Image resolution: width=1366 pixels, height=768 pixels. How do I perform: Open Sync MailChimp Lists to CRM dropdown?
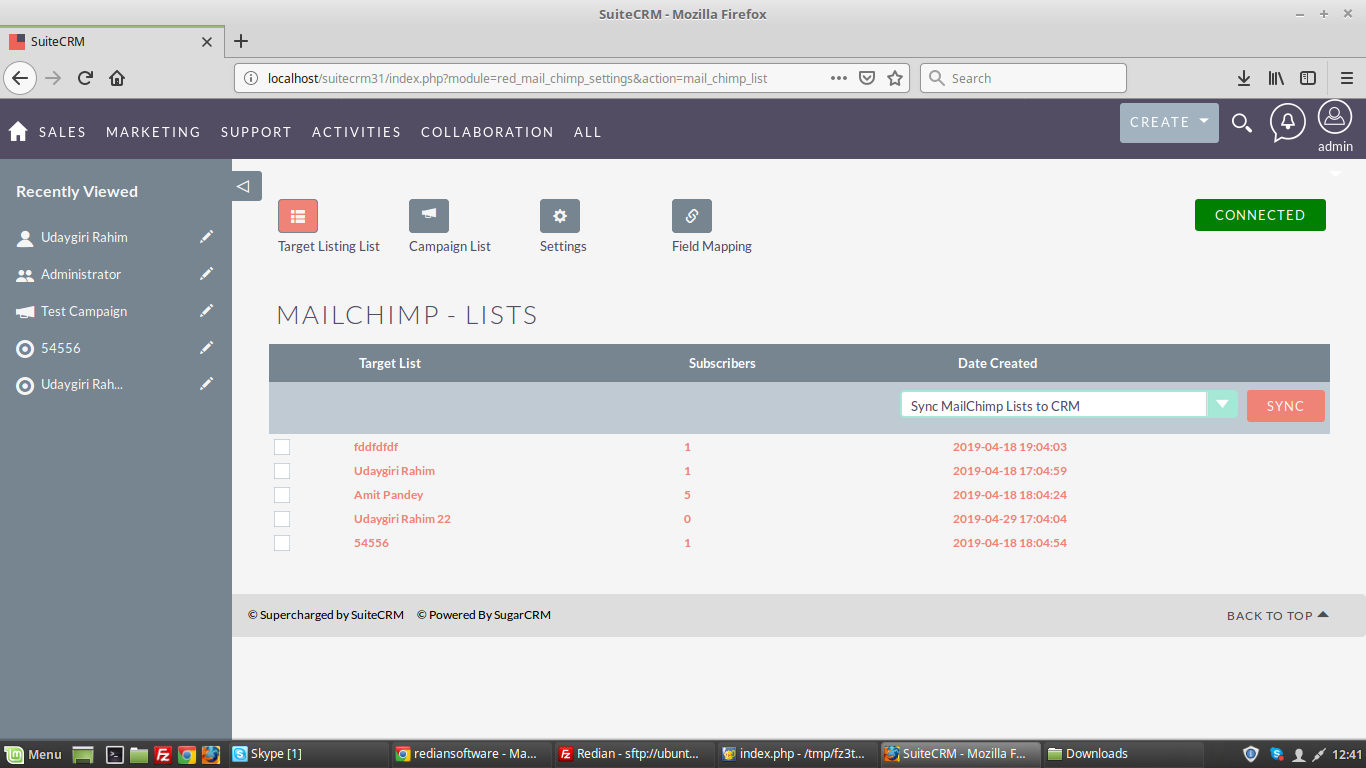[1069, 405]
